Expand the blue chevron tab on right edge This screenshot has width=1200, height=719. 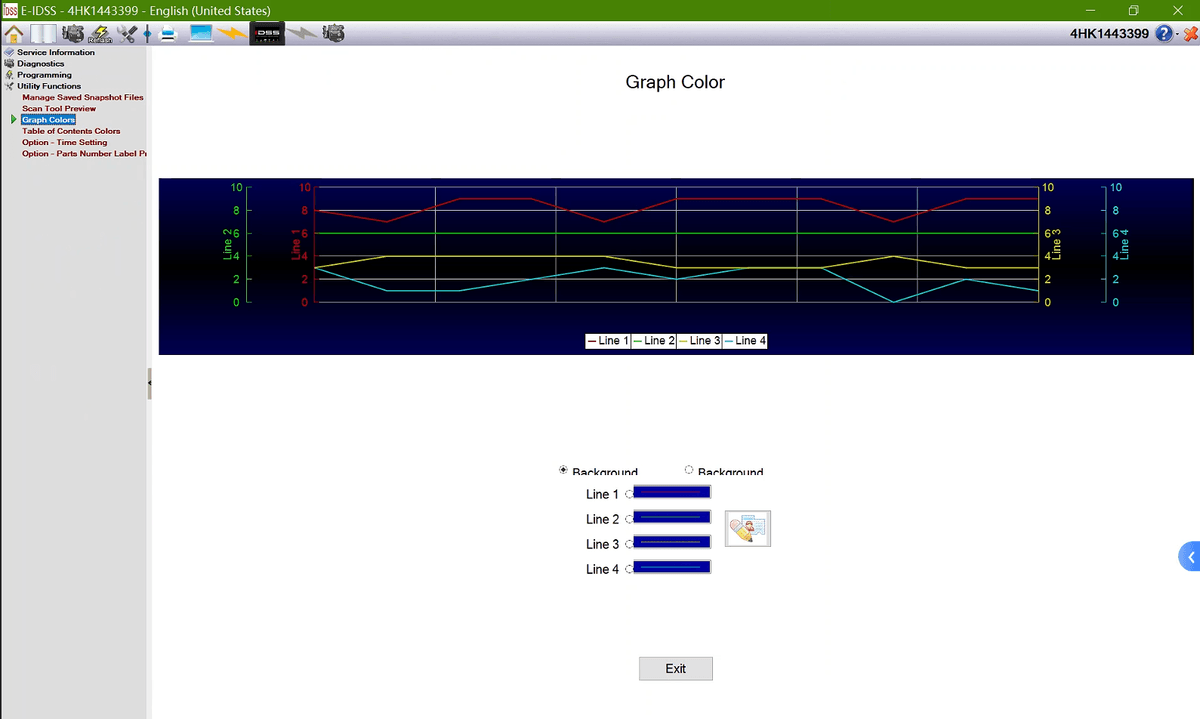pos(1190,557)
